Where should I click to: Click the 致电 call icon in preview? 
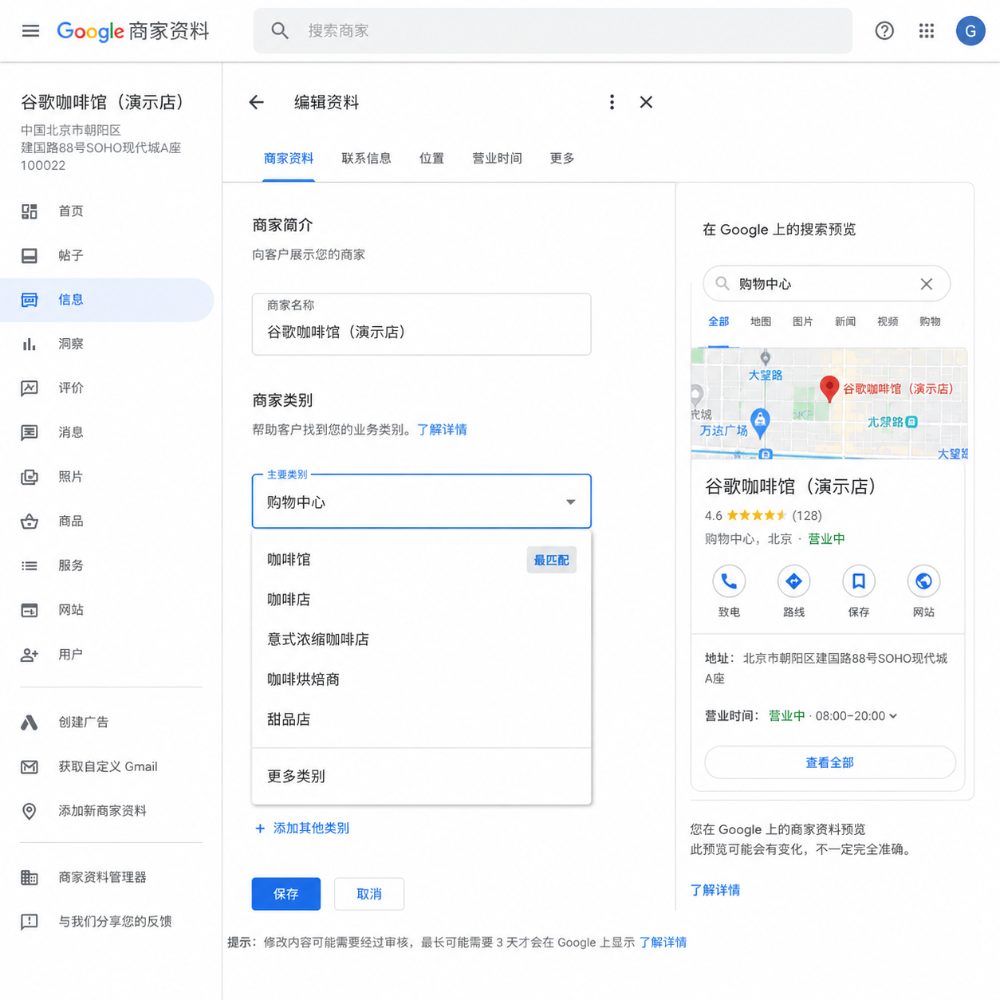(728, 581)
